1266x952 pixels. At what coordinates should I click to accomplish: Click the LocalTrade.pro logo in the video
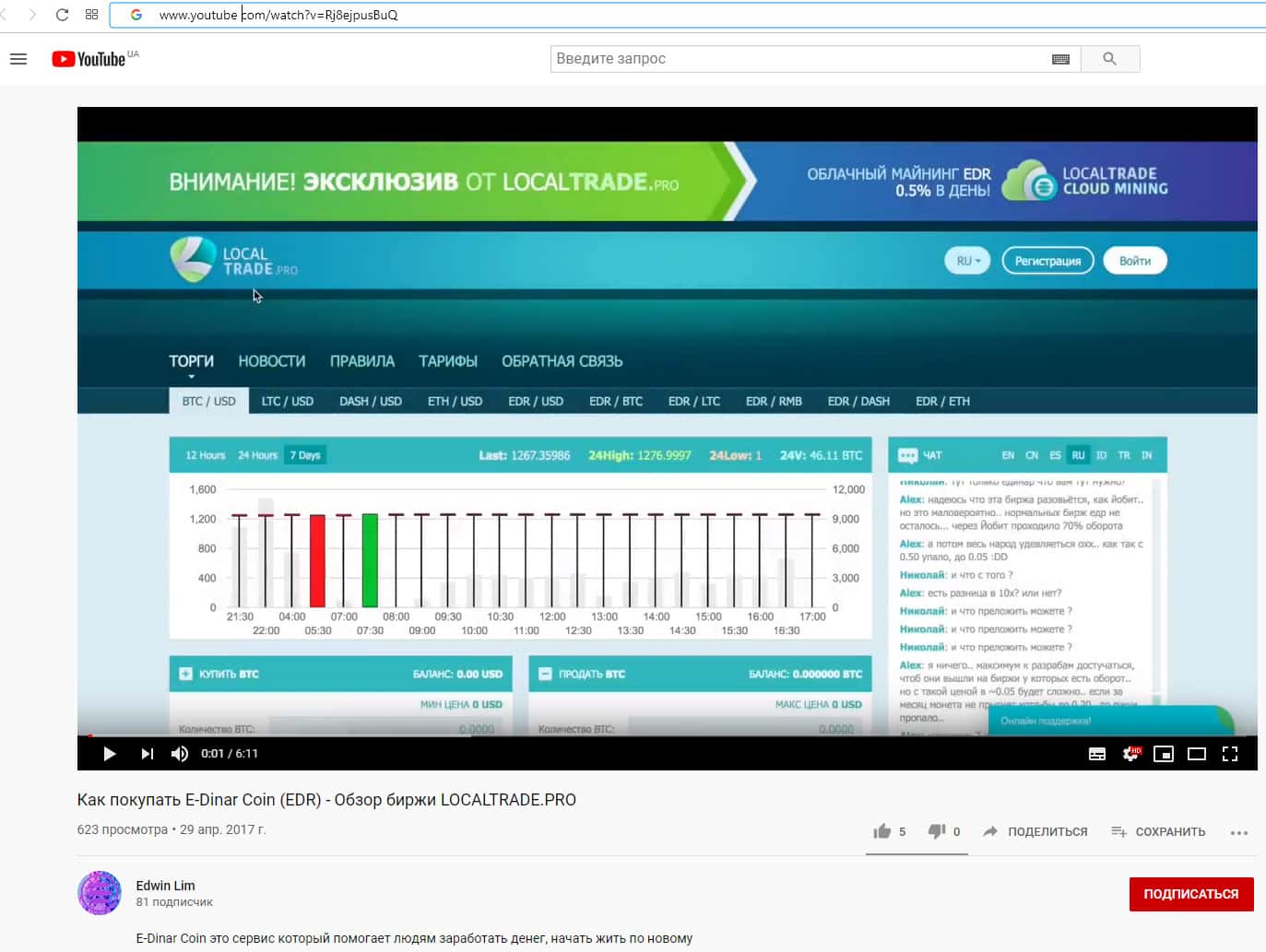point(233,260)
